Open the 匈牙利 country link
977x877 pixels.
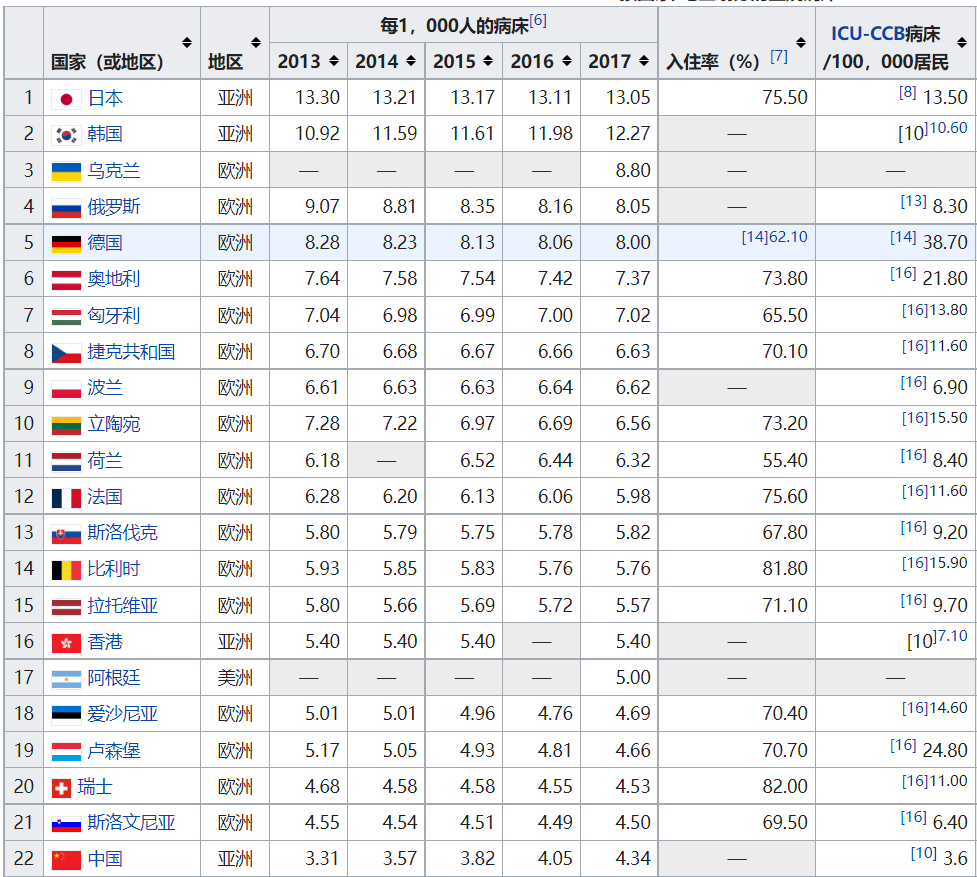pyautogui.click(x=114, y=315)
